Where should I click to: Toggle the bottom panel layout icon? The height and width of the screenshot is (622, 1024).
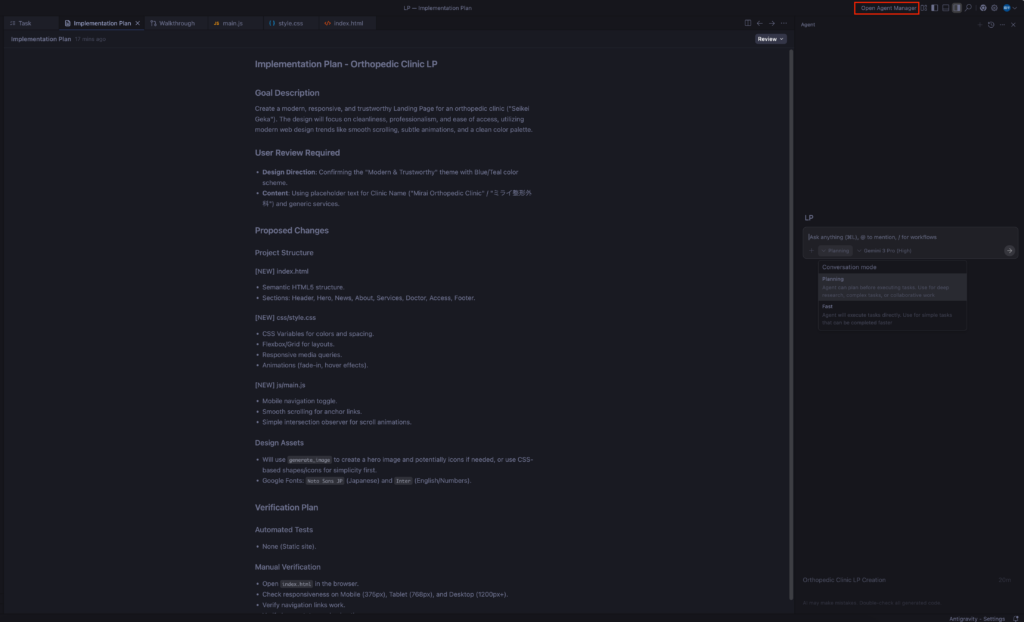945,8
